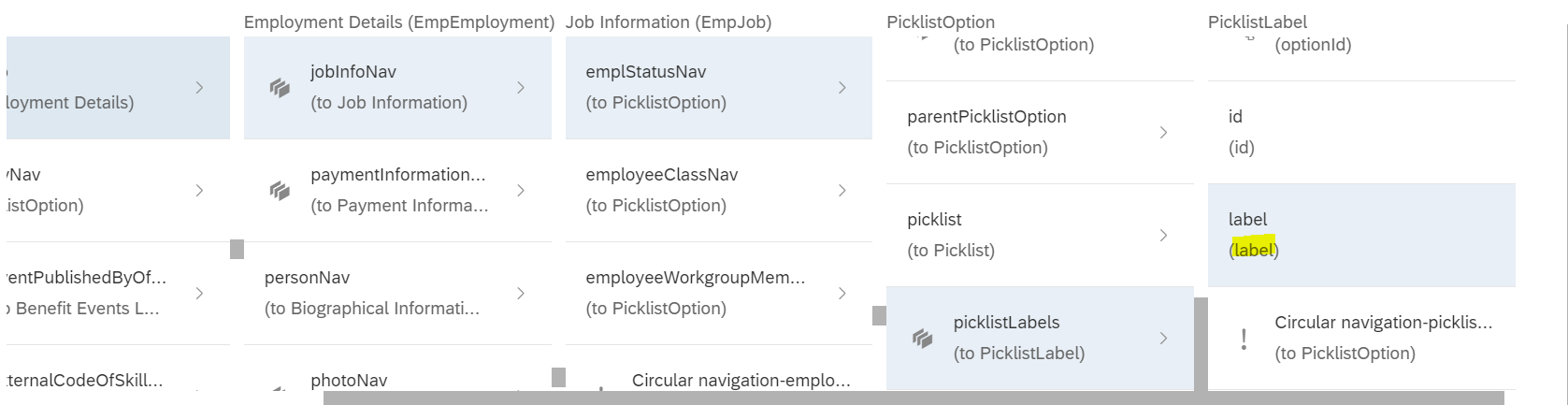Click the stack icon beside paymentInformation
Screen dimensions: 1568x405
click(279, 191)
